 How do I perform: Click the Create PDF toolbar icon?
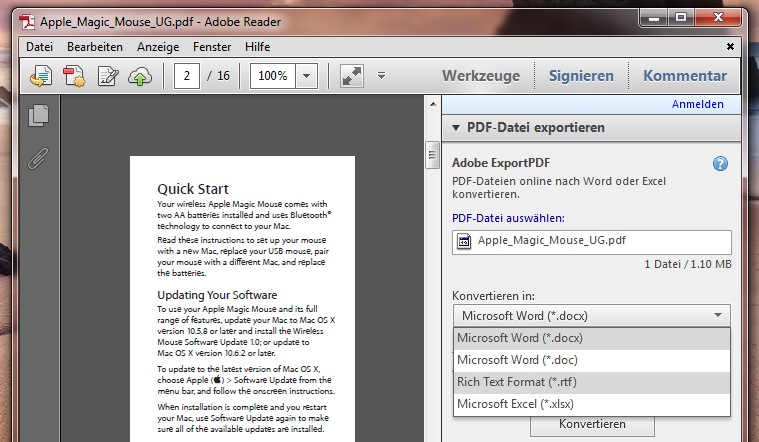(x=74, y=76)
